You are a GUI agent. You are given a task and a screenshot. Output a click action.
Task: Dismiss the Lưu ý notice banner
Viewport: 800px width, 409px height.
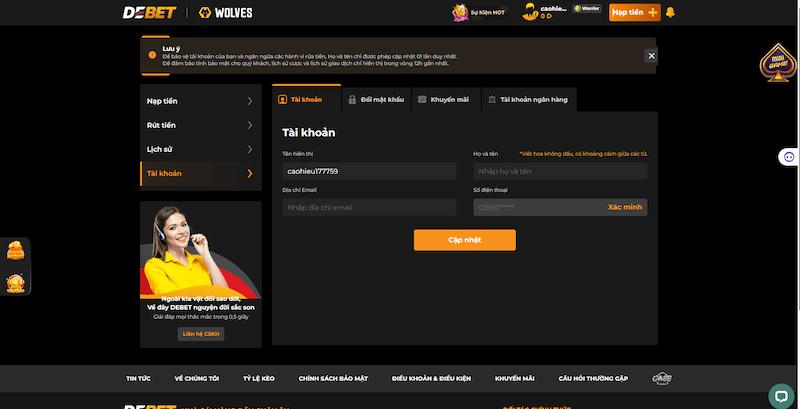coord(651,56)
